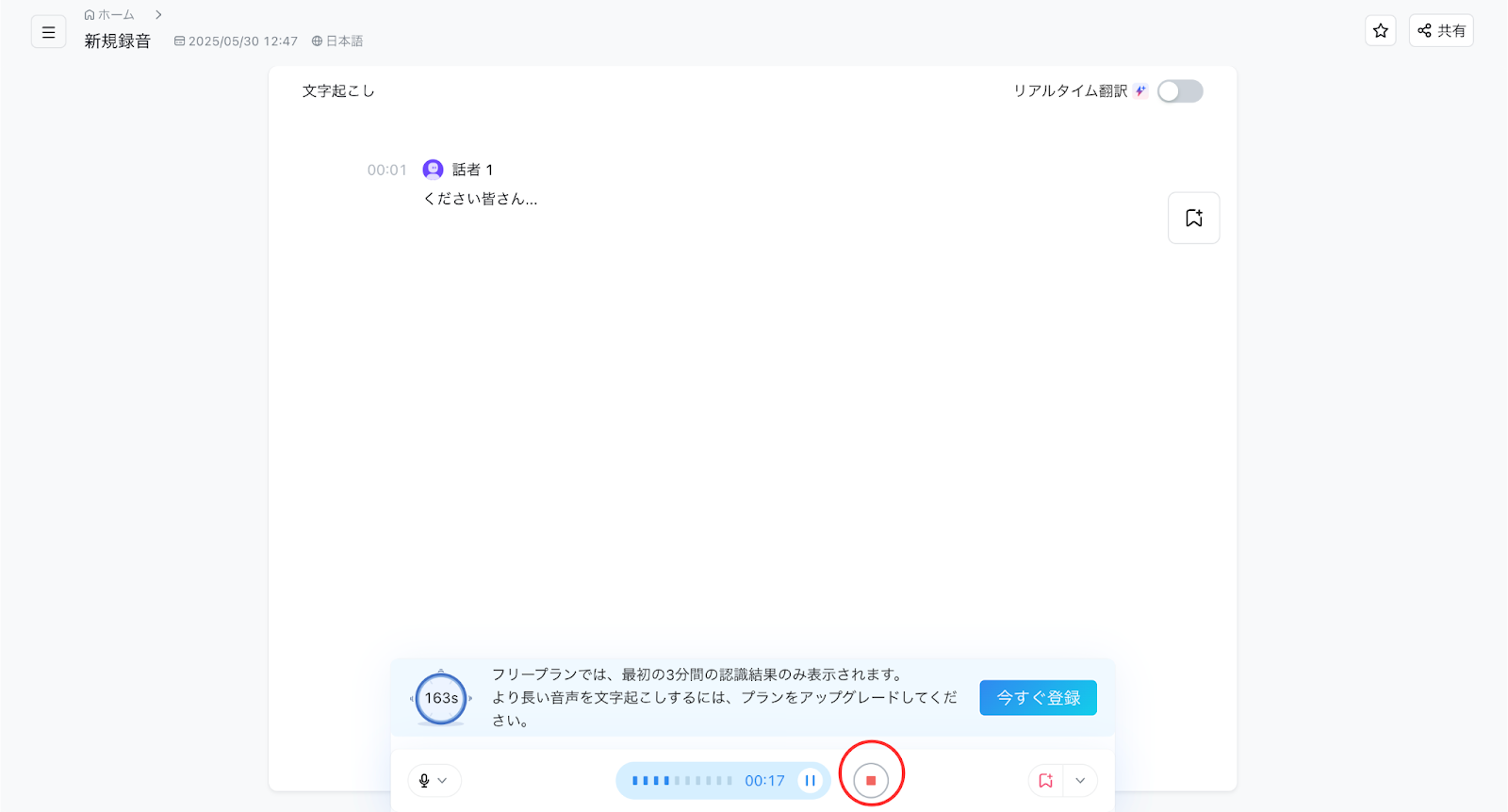The height and width of the screenshot is (812, 1508).
Task: Jump to the 00:01 transcript timestamp
Action: tap(386, 171)
